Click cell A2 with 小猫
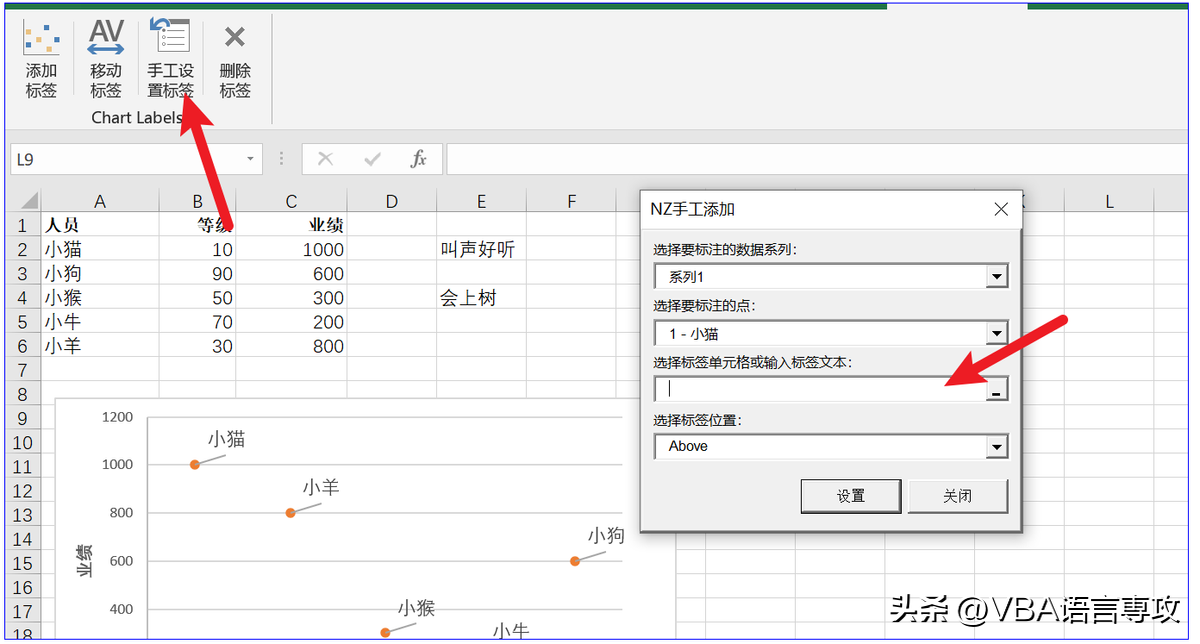The width and height of the screenshot is (1200, 644). pyautogui.click(x=100, y=250)
